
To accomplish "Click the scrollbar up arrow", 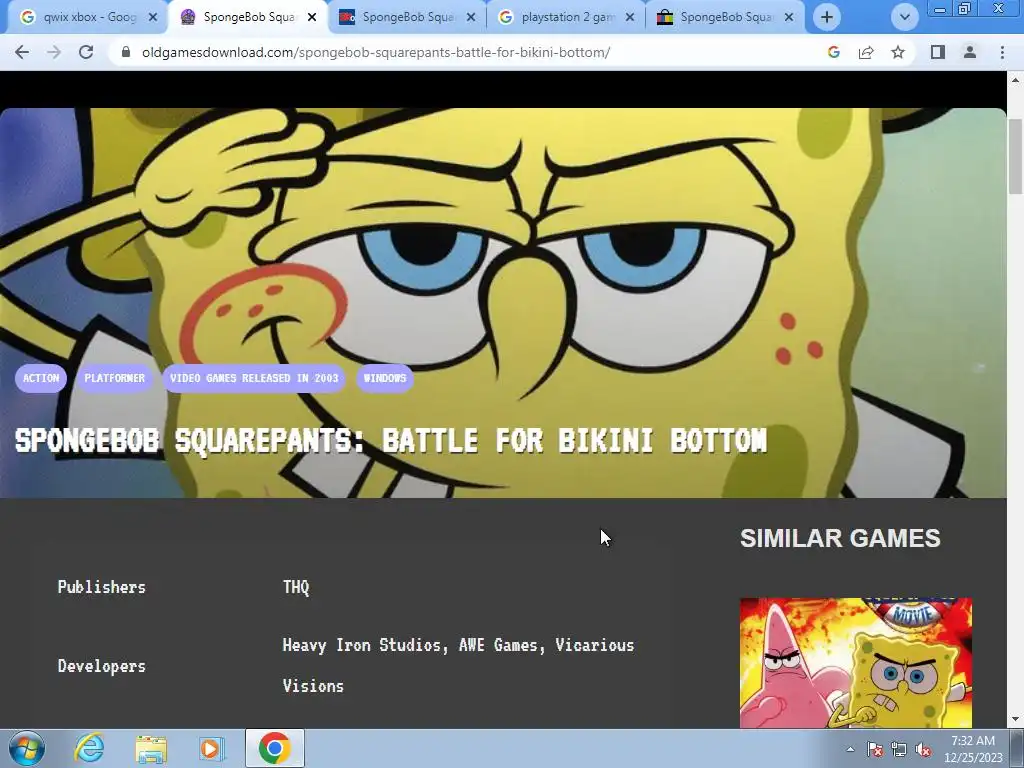I will (x=1015, y=80).
